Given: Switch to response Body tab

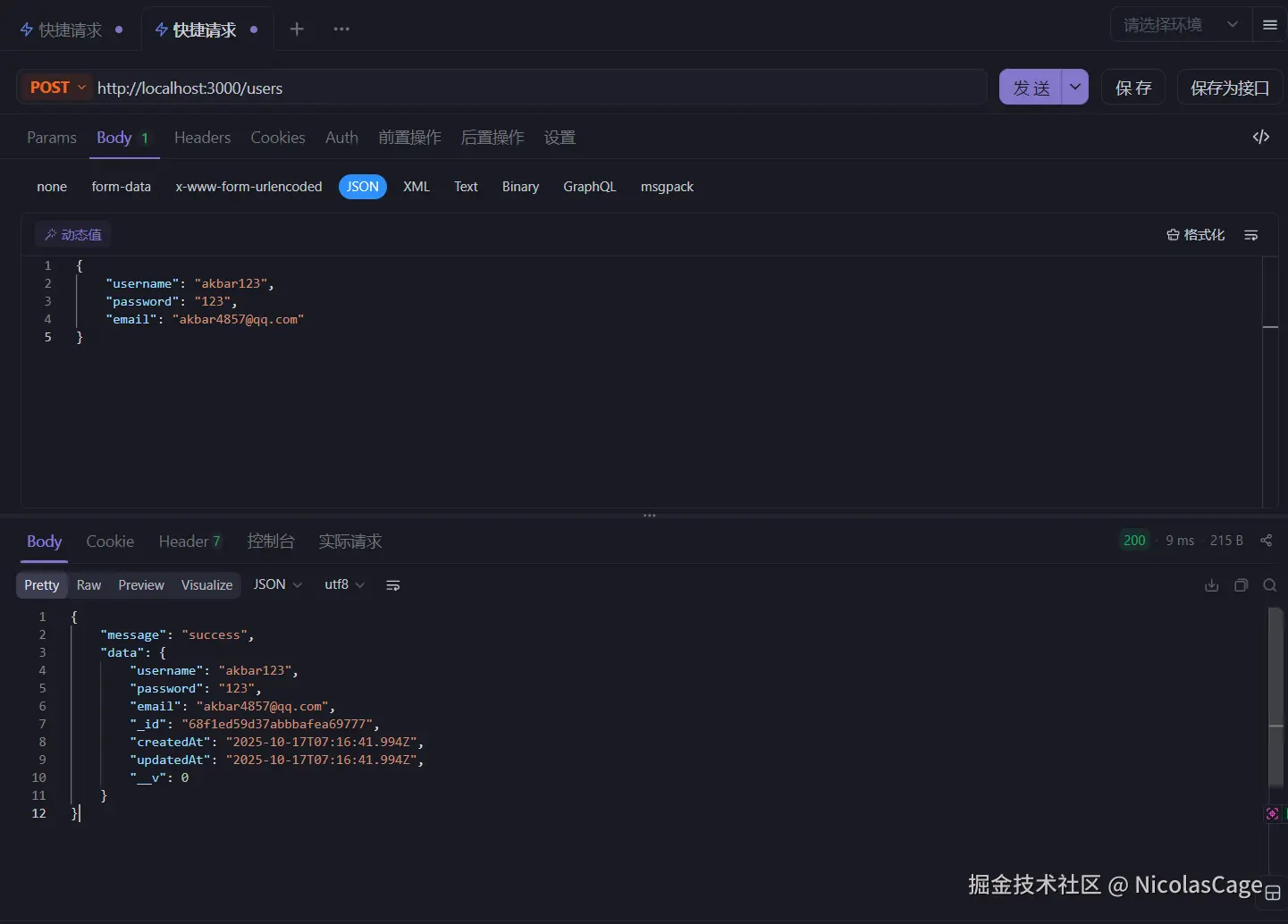Looking at the screenshot, I should (x=44, y=542).
